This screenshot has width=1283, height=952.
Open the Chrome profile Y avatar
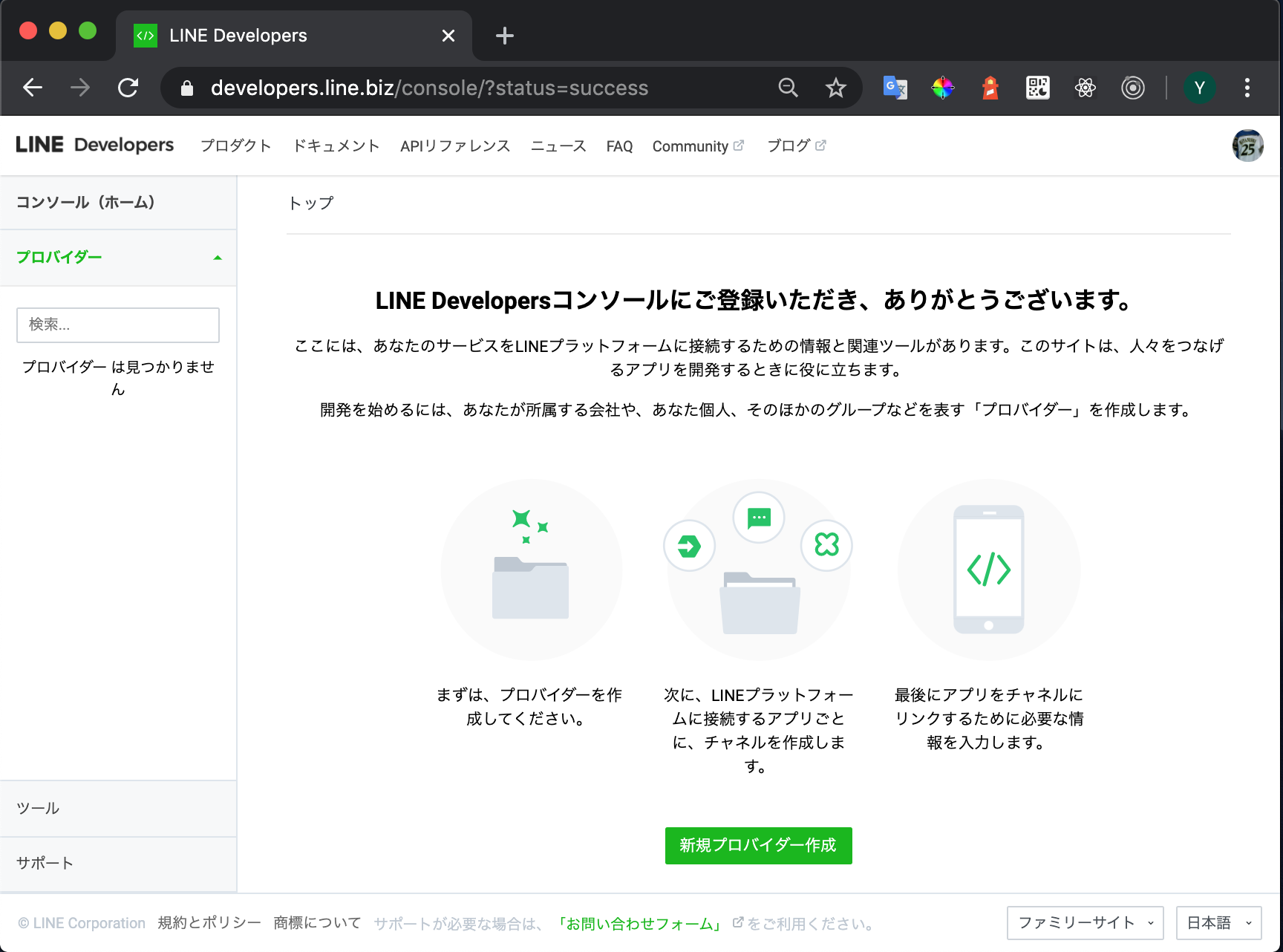click(1200, 88)
